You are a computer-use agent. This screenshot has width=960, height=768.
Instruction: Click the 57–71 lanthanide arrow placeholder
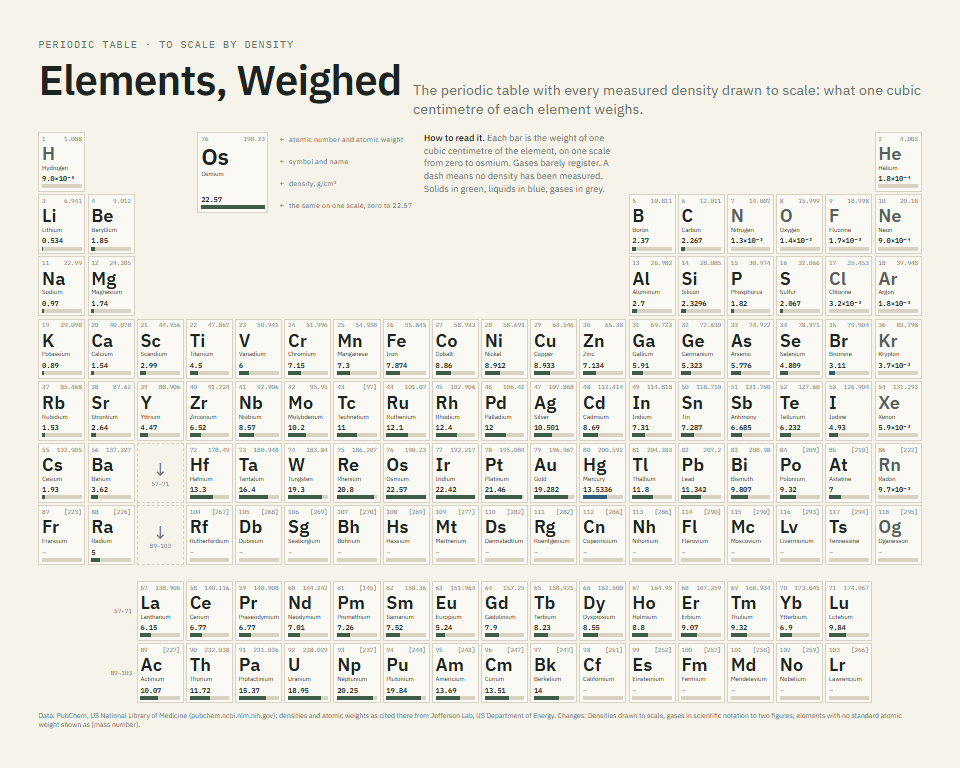(x=160, y=473)
